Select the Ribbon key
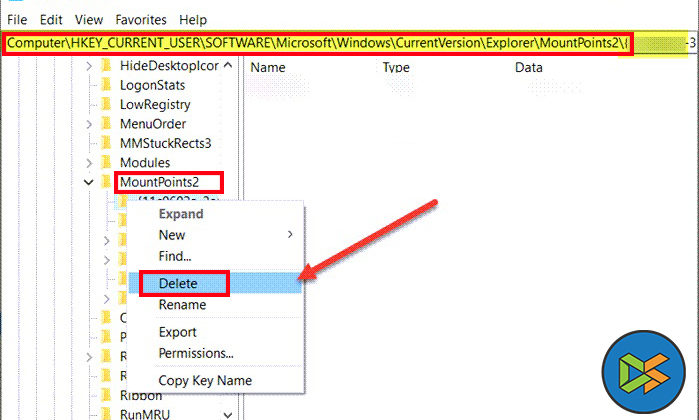This screenshot has width=699, height=420. click(x=141, y=395)
